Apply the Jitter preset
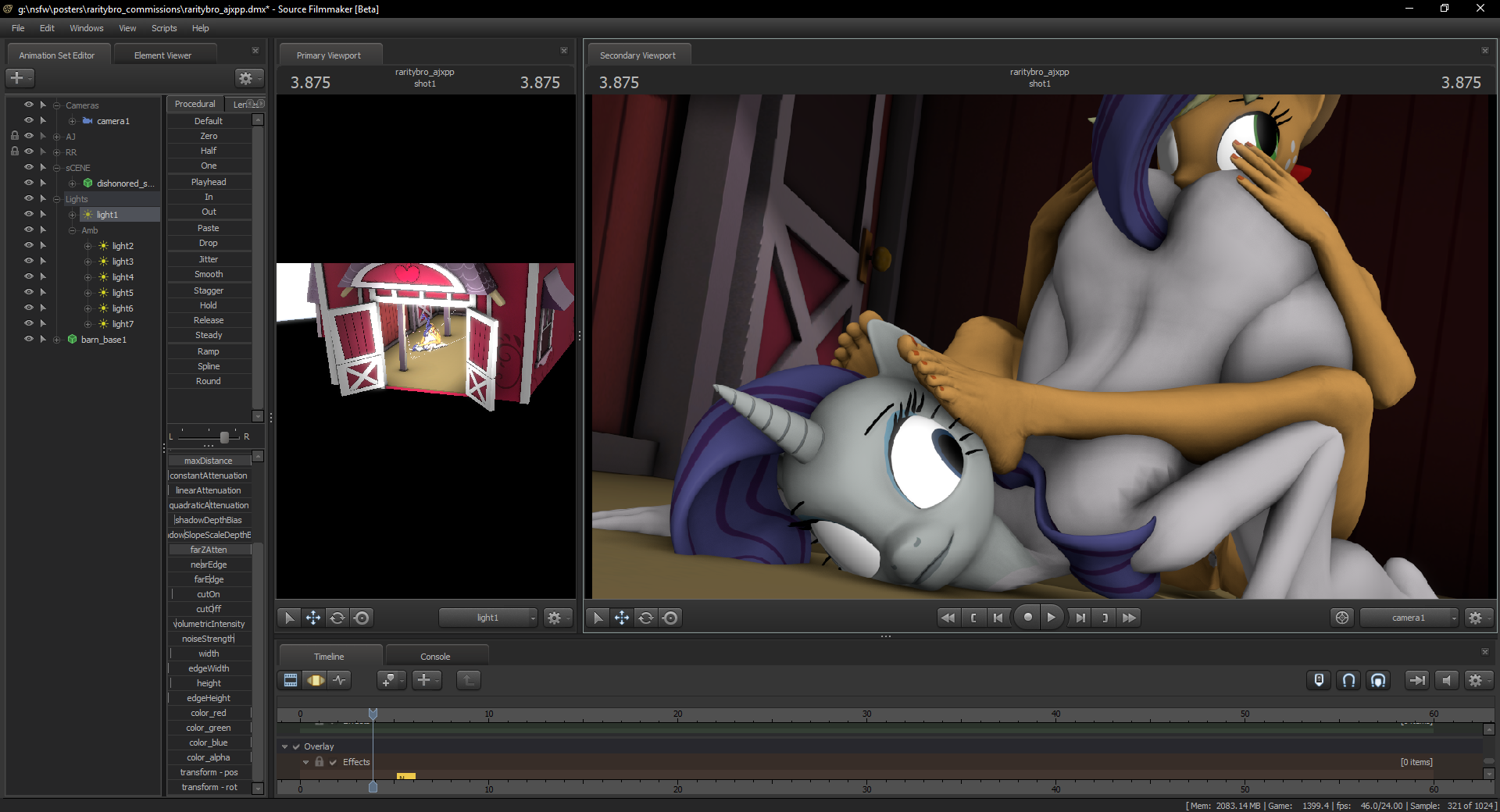The image size is (1500, 812). coord(209,259)
